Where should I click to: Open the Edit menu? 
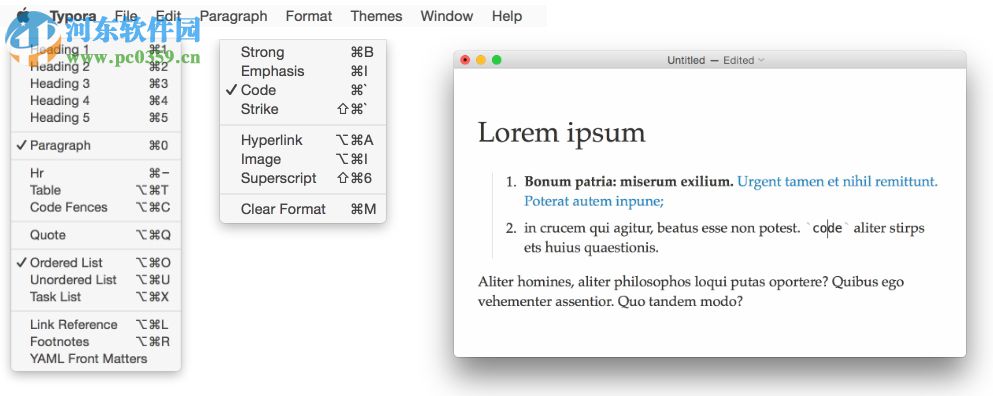click(168, 16)
